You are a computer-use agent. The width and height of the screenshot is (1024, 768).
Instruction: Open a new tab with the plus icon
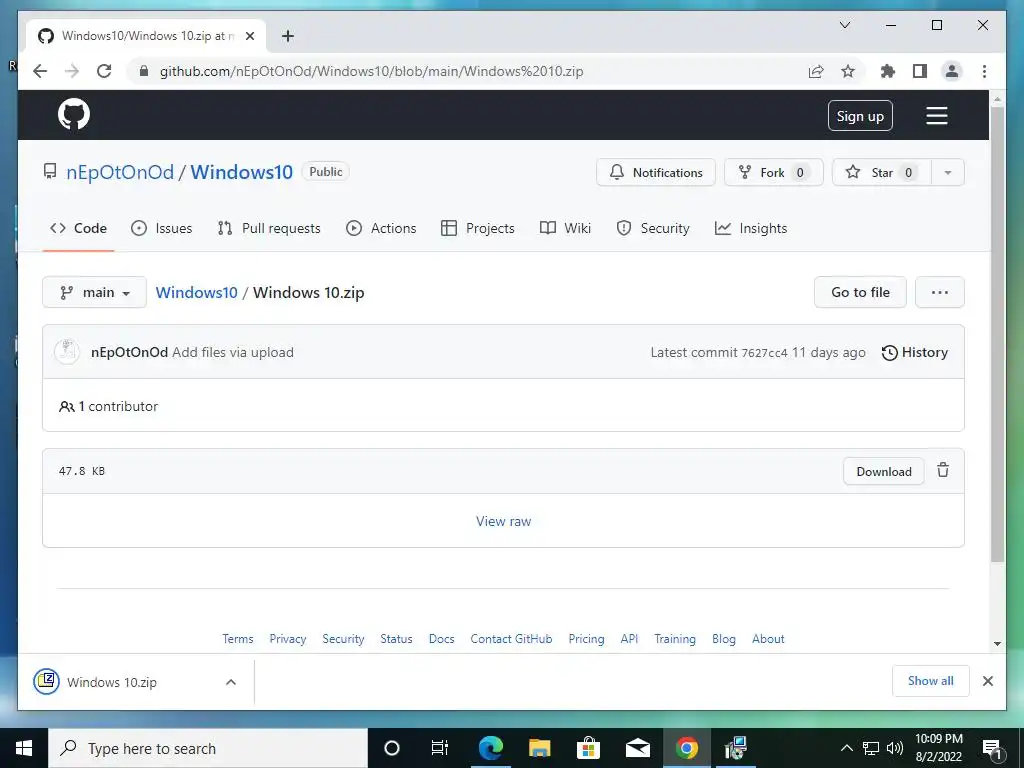(x=287, y=36)
